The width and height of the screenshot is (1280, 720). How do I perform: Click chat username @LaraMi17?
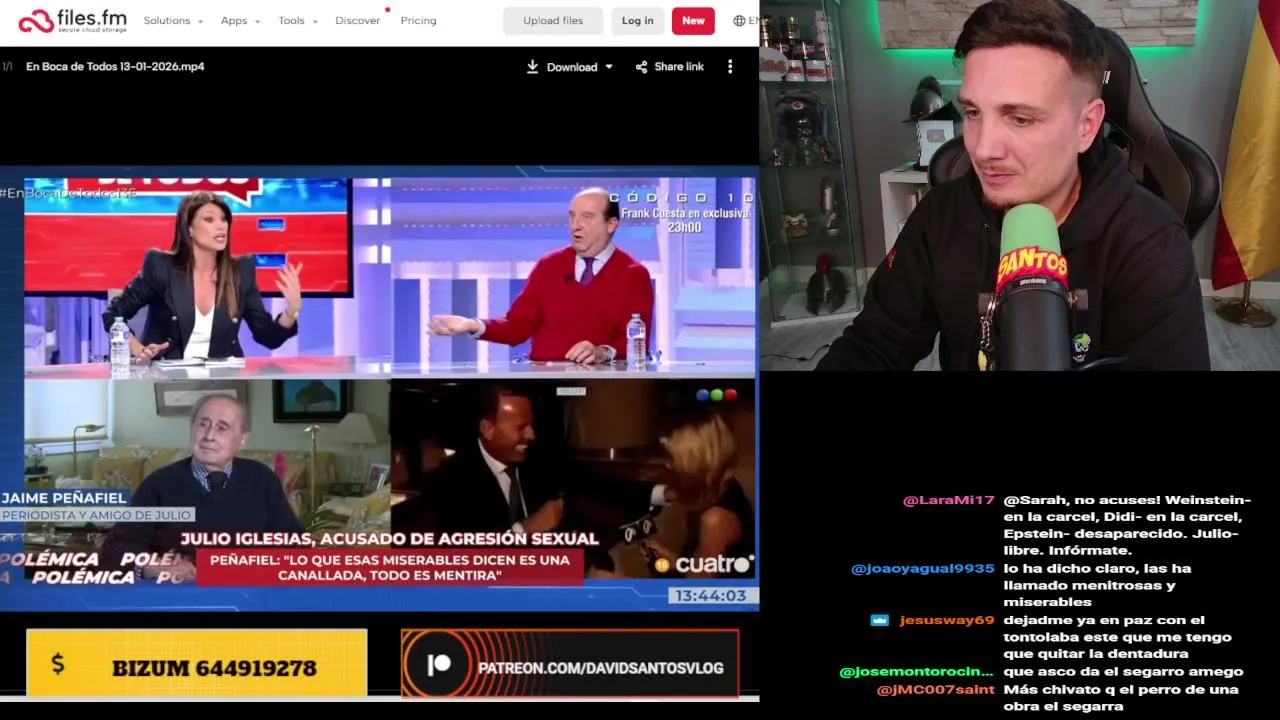click(948, 500)
